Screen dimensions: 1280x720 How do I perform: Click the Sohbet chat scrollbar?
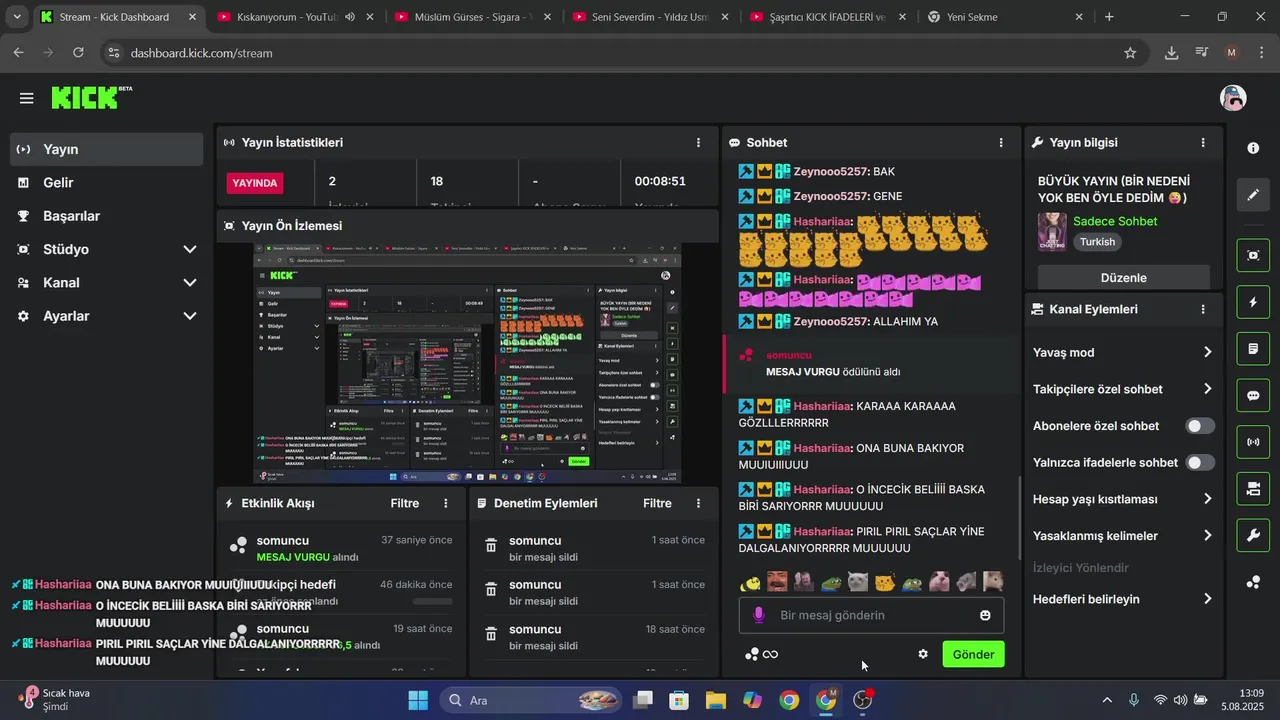[1019, 517]
